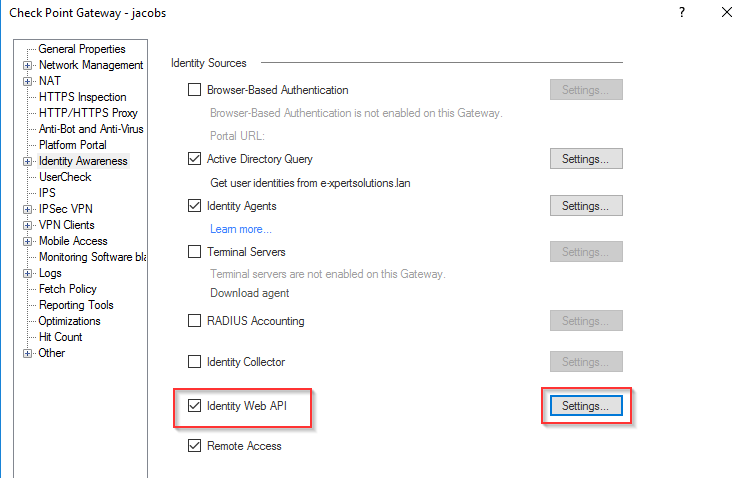Expand the Network Management tree node
750x478 pixels.
click(28, 65)
